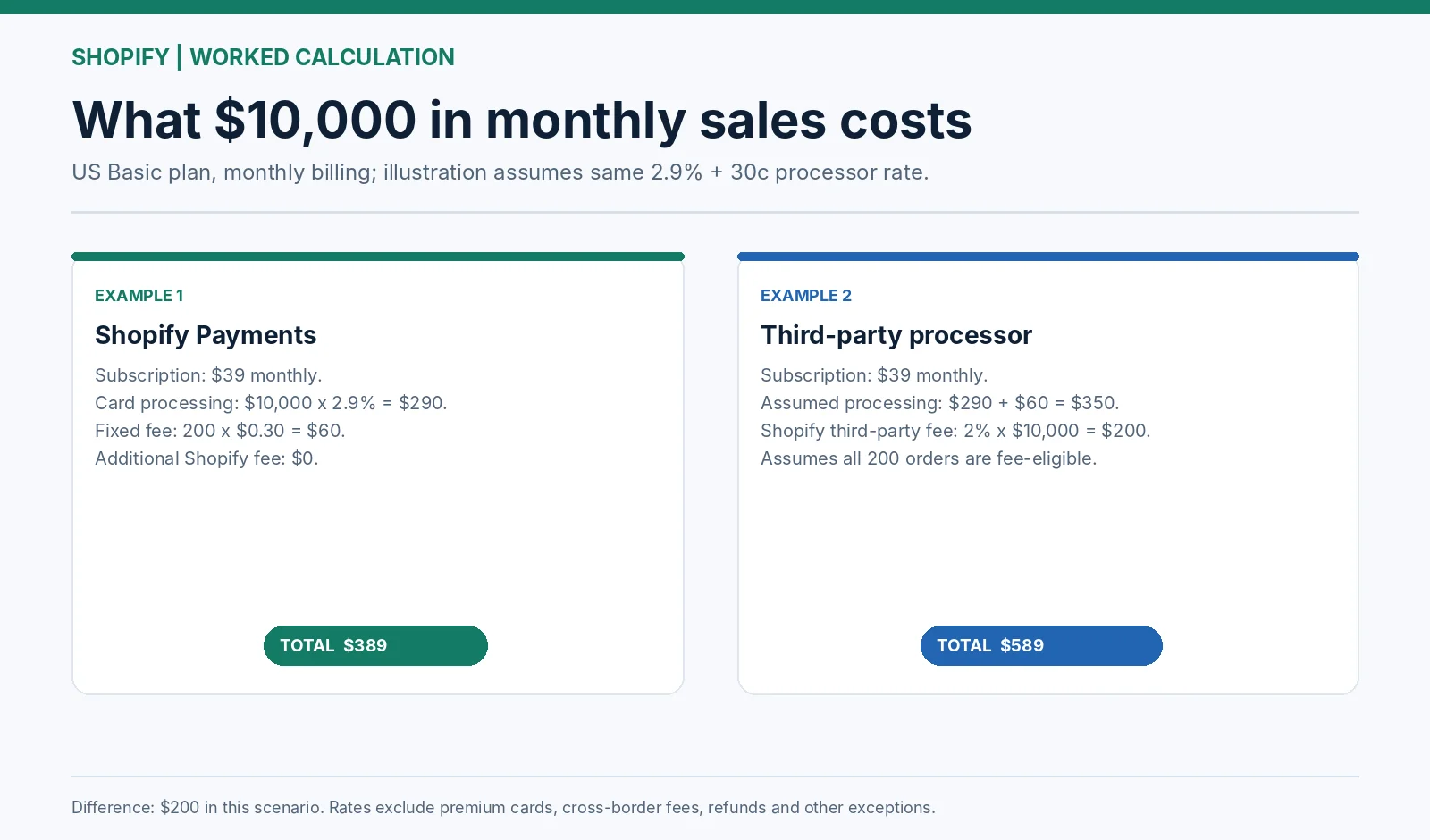Click 'Assumes all 200 orders are fee-eligible.' line
Viewport: 1430px width, 840px height.
click(x=929, y=458)
